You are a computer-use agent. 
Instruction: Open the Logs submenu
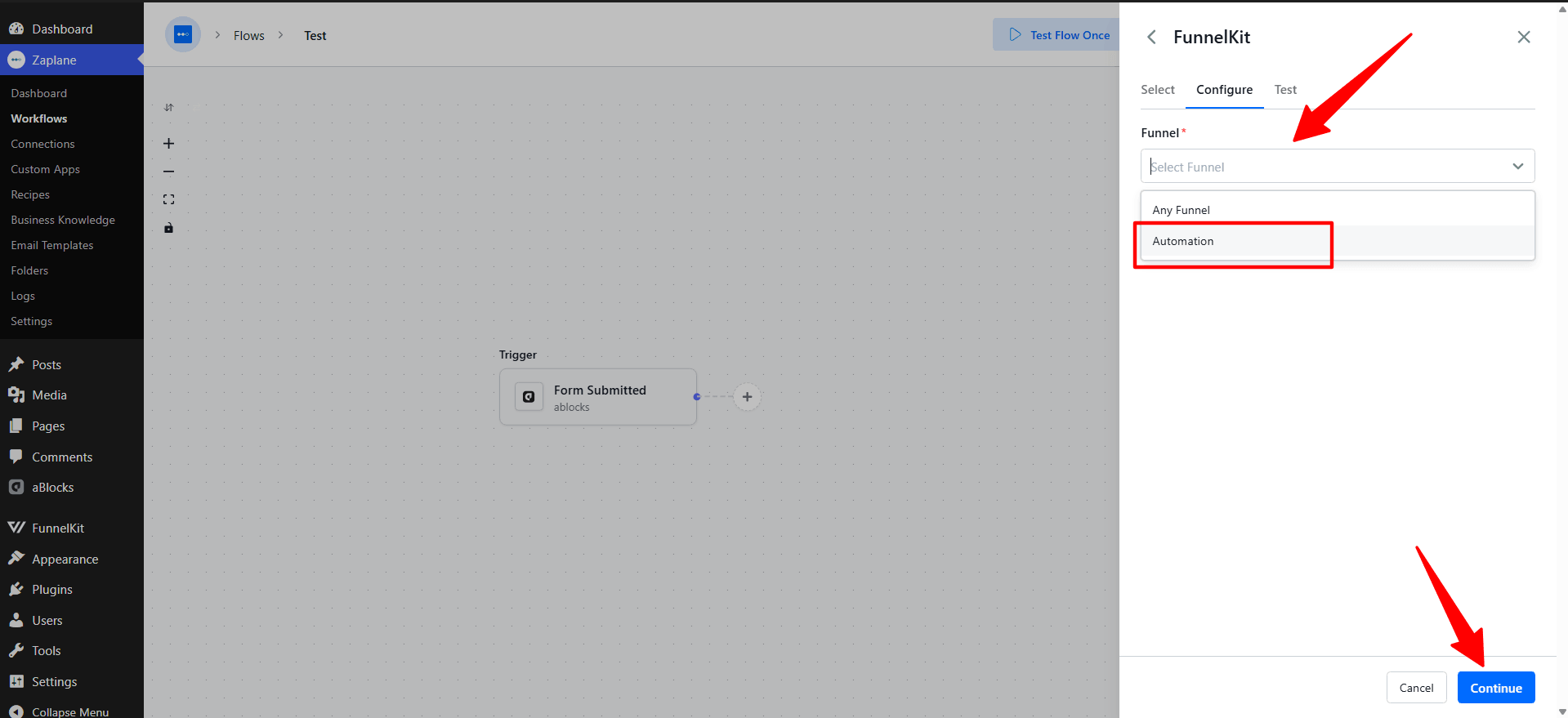coord(23,296)
